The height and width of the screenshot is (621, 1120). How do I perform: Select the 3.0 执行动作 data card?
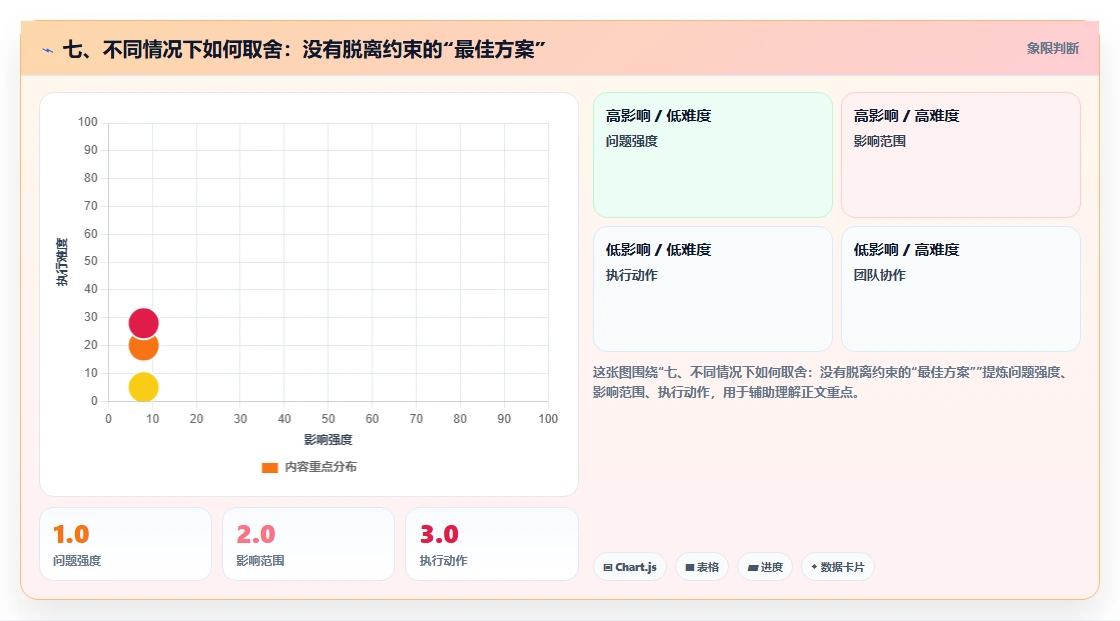point(491,545)
